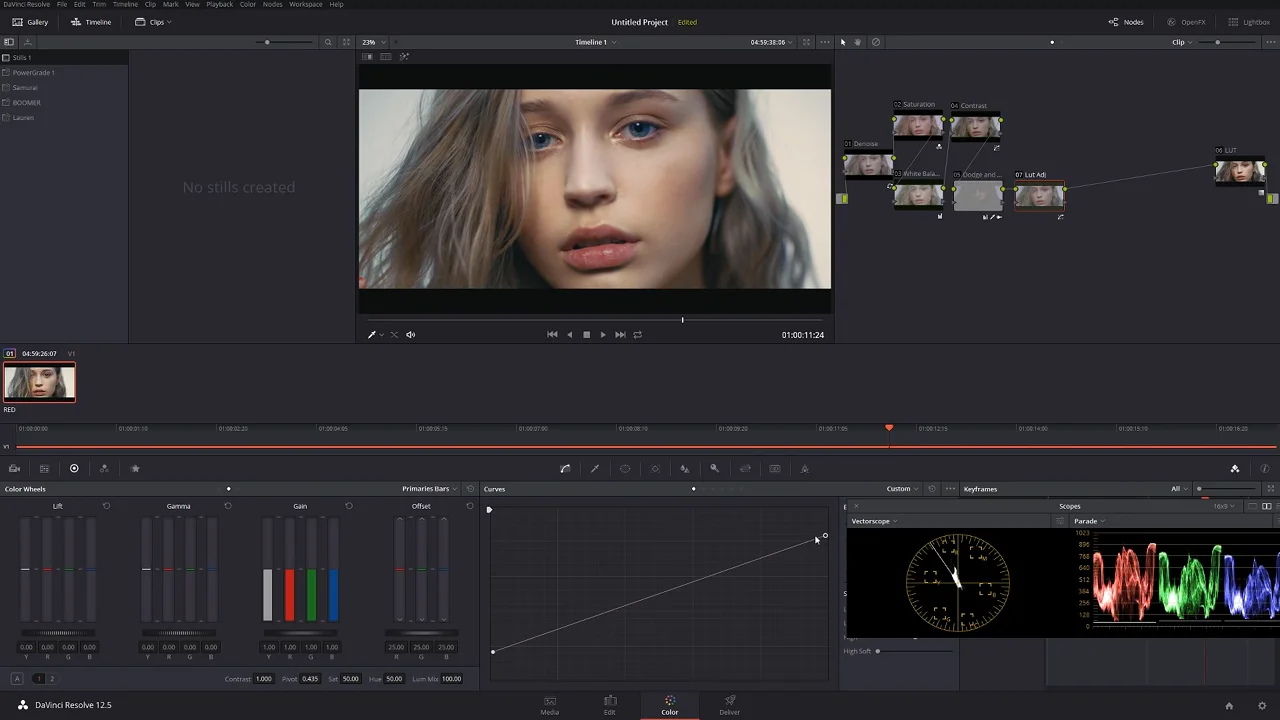
Task: Switch to the Deliver page
Action: click(x=730, y=705)
